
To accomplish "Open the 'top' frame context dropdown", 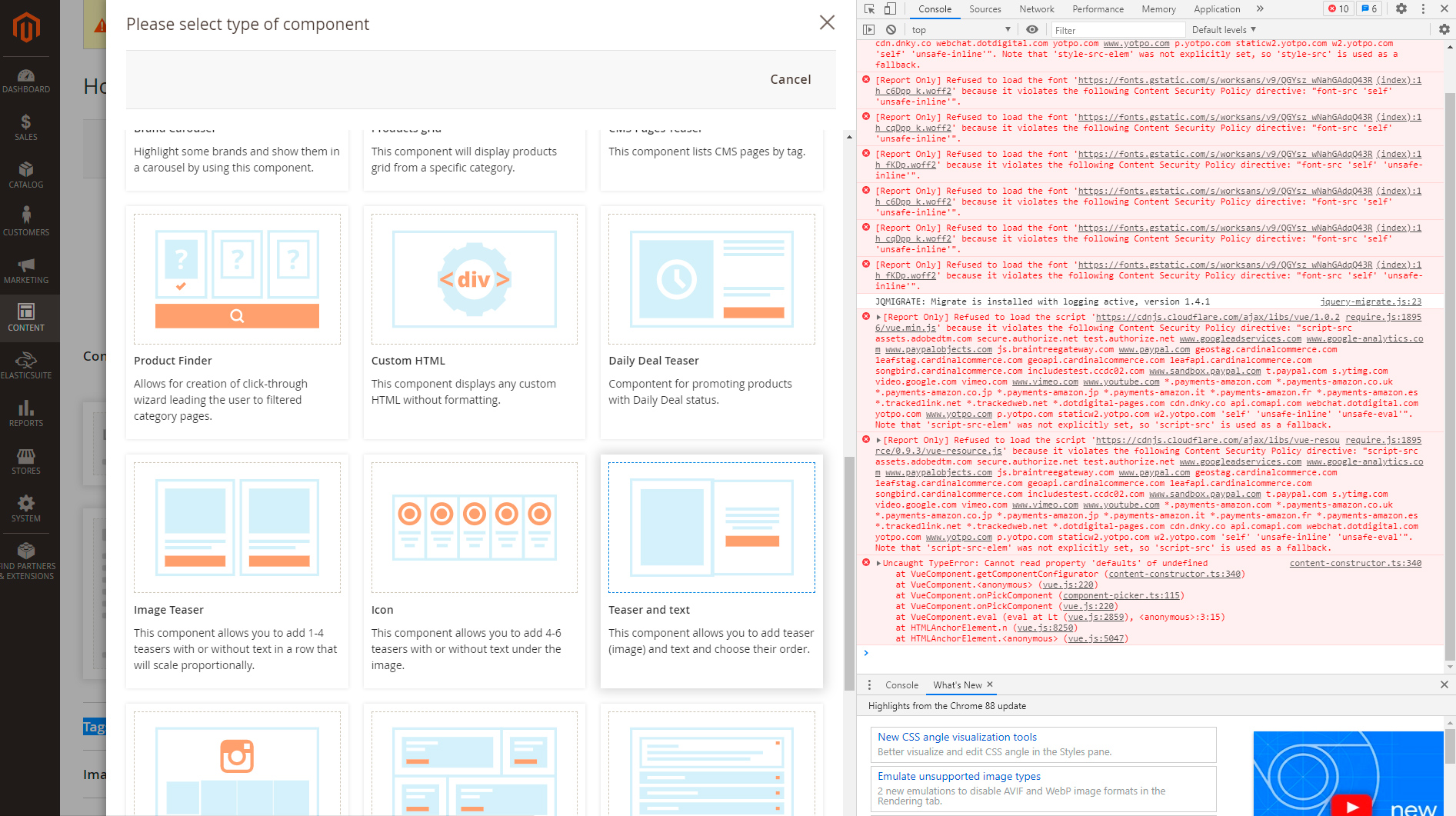I will click(x=959, y=29).
